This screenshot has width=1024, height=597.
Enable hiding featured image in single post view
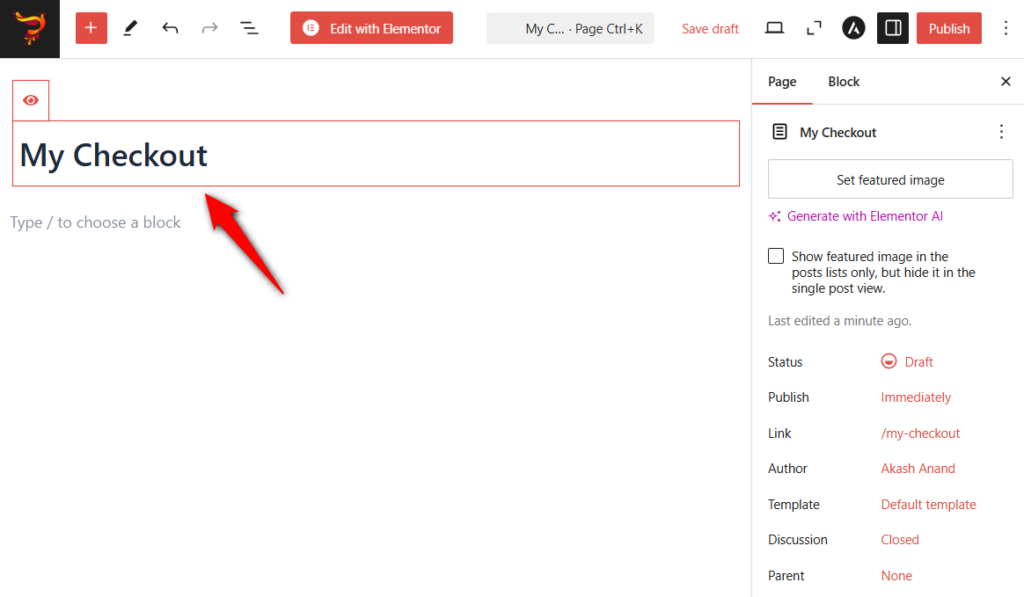click(x=776, y=255)
